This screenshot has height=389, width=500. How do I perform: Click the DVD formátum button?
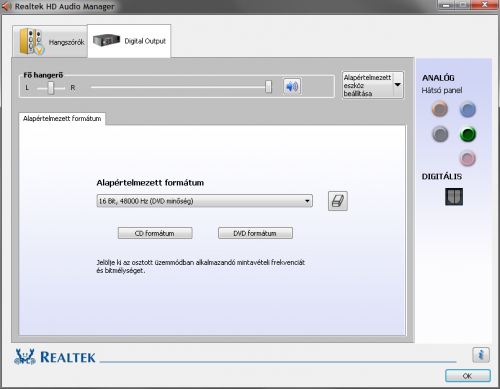click(255, 233)
